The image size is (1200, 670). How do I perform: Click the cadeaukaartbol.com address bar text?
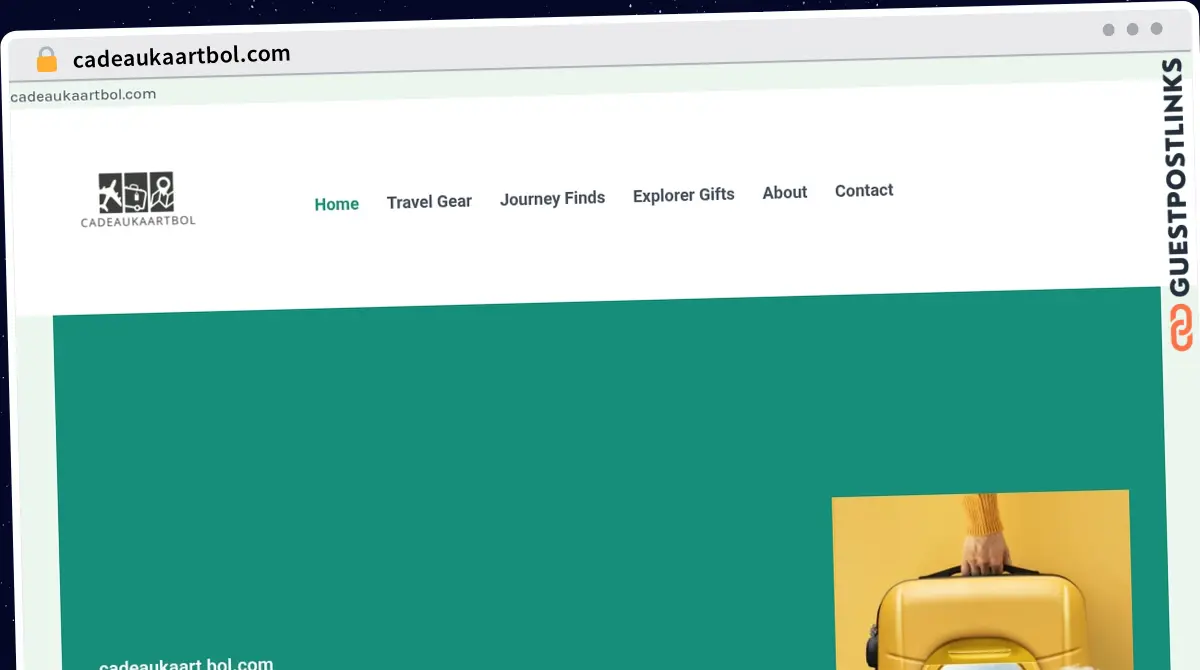(181, 55)
